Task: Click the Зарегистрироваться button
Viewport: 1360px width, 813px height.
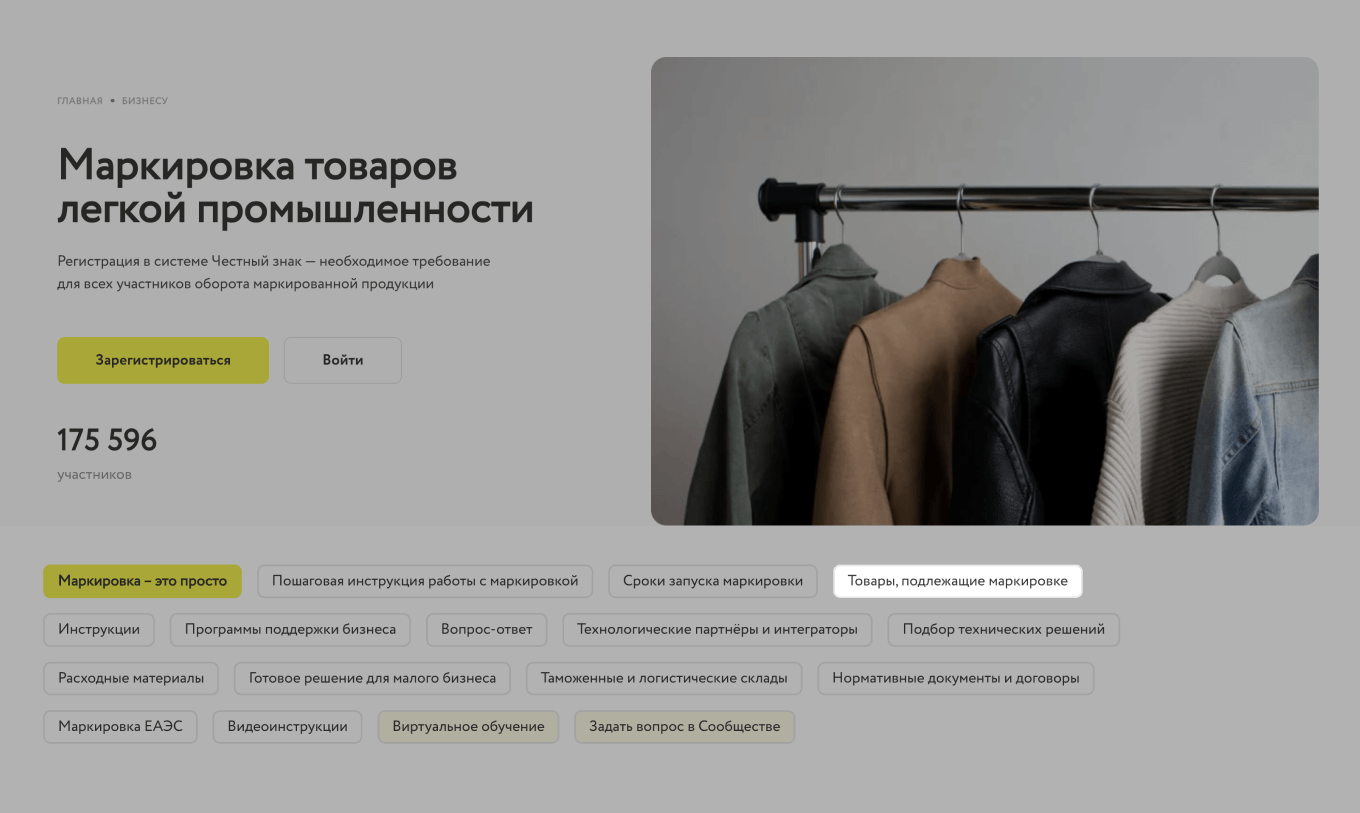Action: point(163,360)
